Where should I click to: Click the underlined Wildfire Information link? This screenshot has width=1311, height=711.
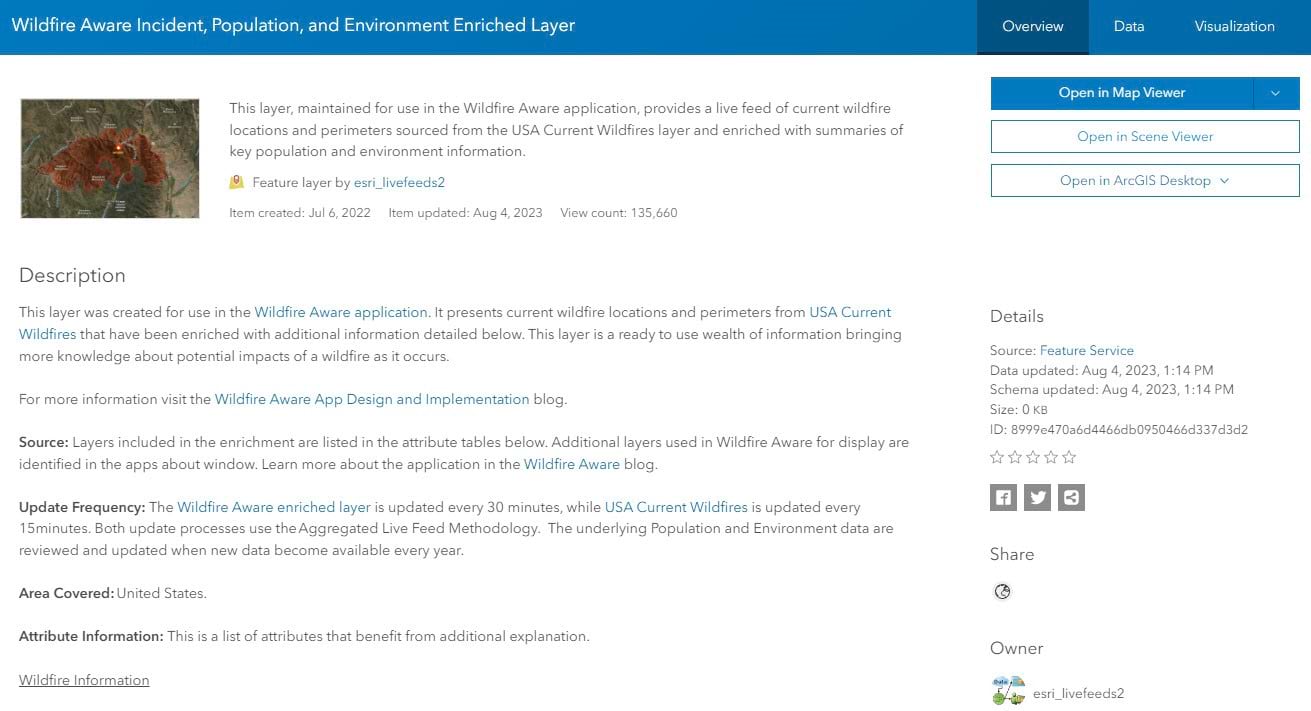[x=84, y=680]
